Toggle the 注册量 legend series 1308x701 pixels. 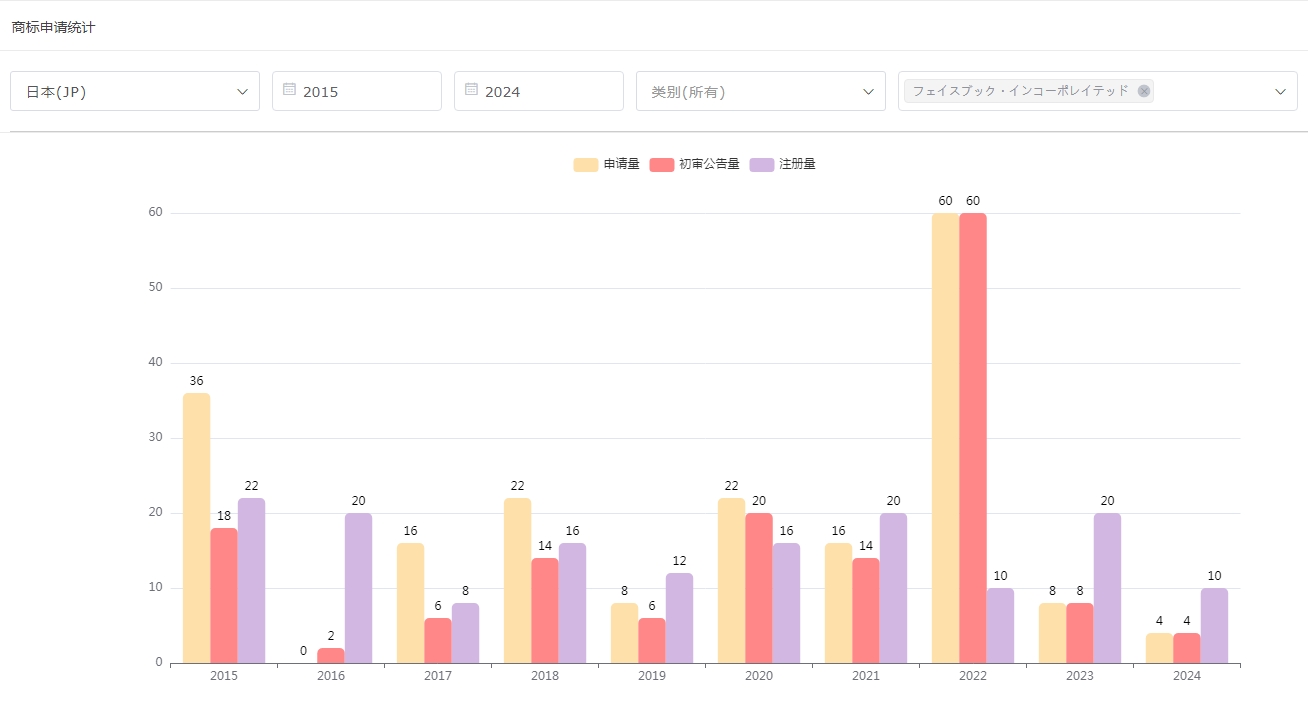(x=783, y=164)
